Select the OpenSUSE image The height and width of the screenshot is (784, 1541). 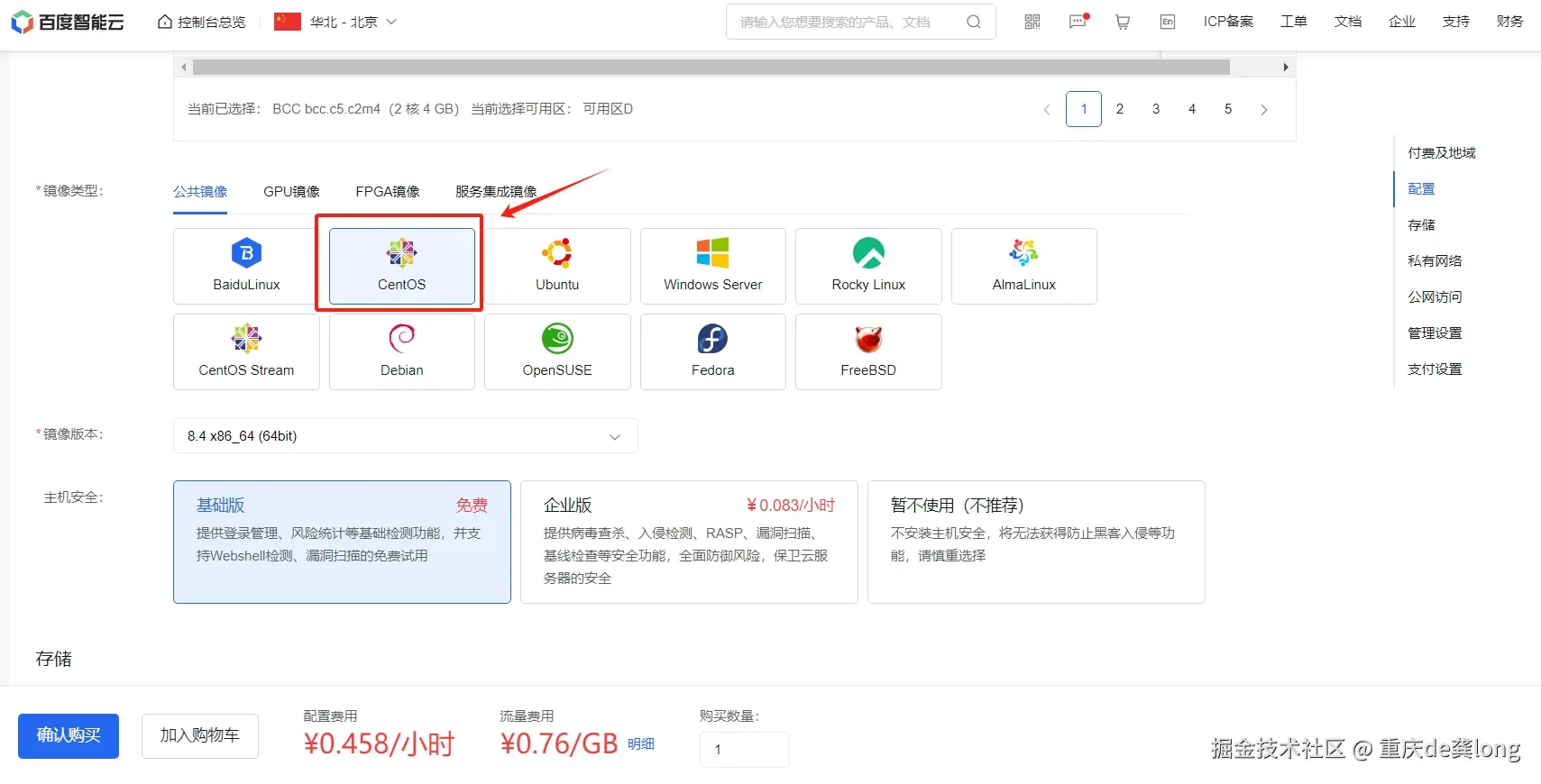557,351
